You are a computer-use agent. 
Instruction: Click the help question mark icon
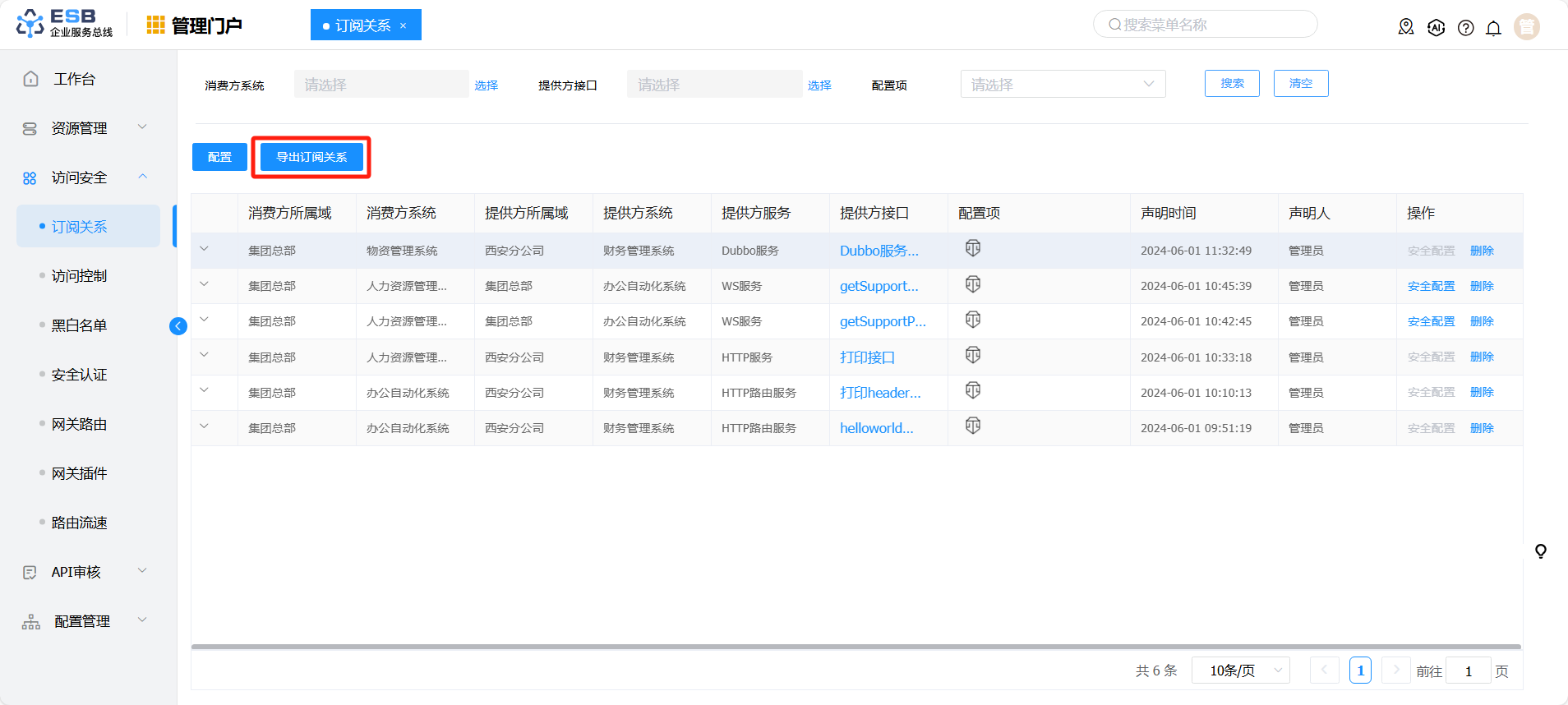click(x=1465, y=28)
